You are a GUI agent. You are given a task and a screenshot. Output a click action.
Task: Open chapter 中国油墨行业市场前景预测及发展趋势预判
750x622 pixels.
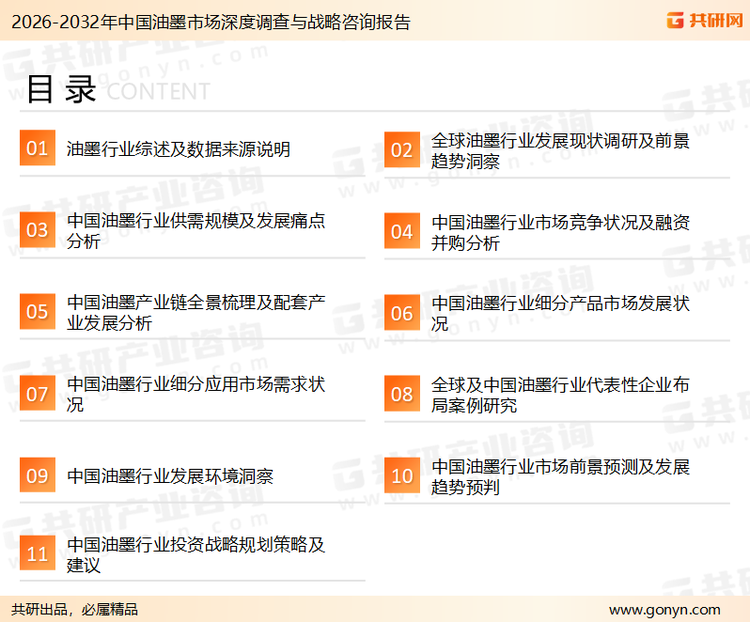(x=560, y=477)
